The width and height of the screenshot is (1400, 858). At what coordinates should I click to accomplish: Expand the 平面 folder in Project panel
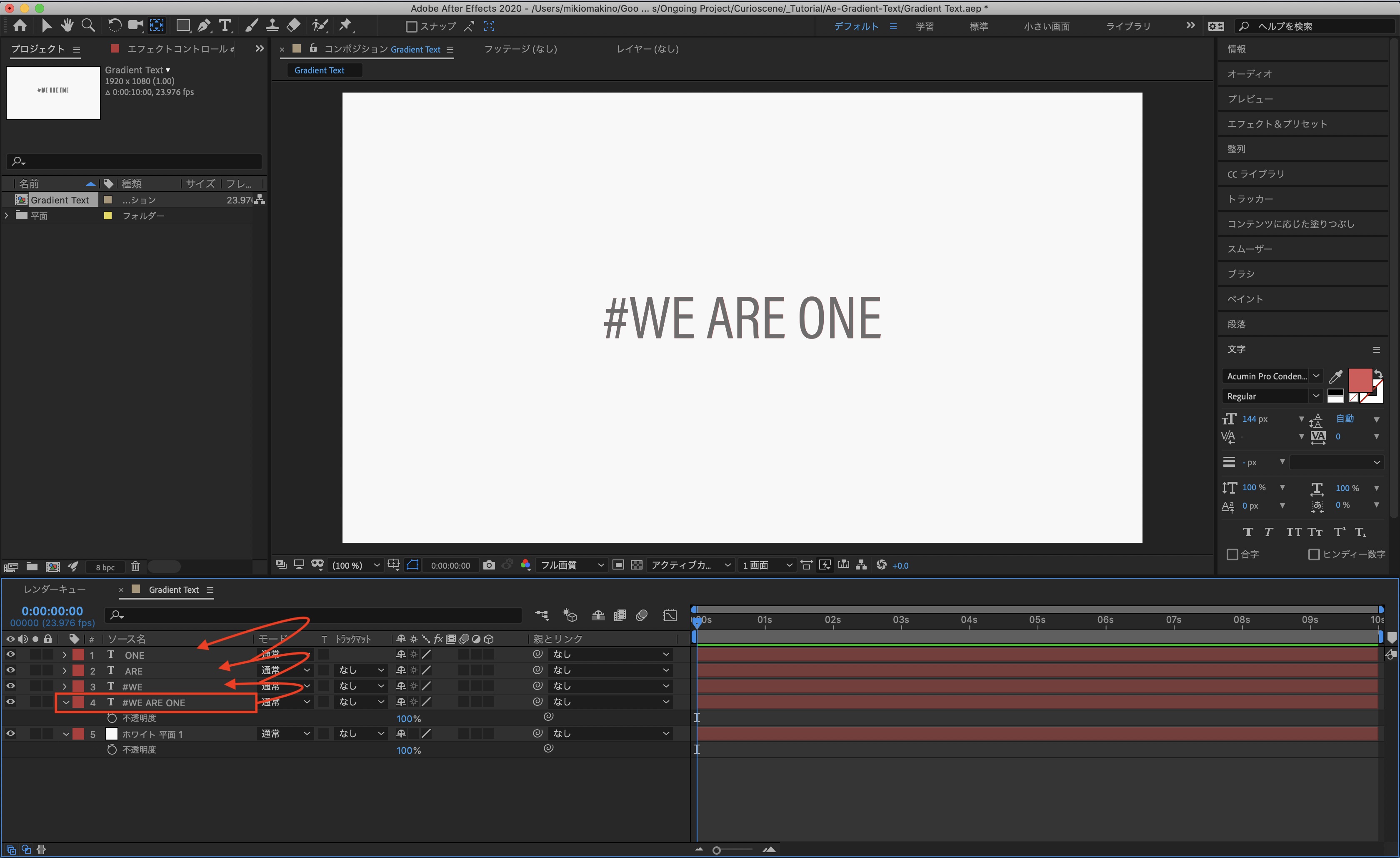[6, 216]
